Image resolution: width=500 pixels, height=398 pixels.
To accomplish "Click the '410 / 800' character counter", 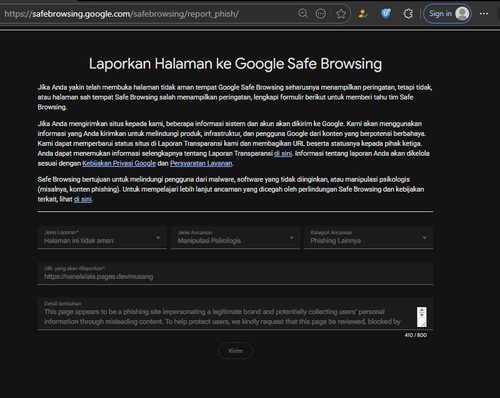I will point(416,335).
